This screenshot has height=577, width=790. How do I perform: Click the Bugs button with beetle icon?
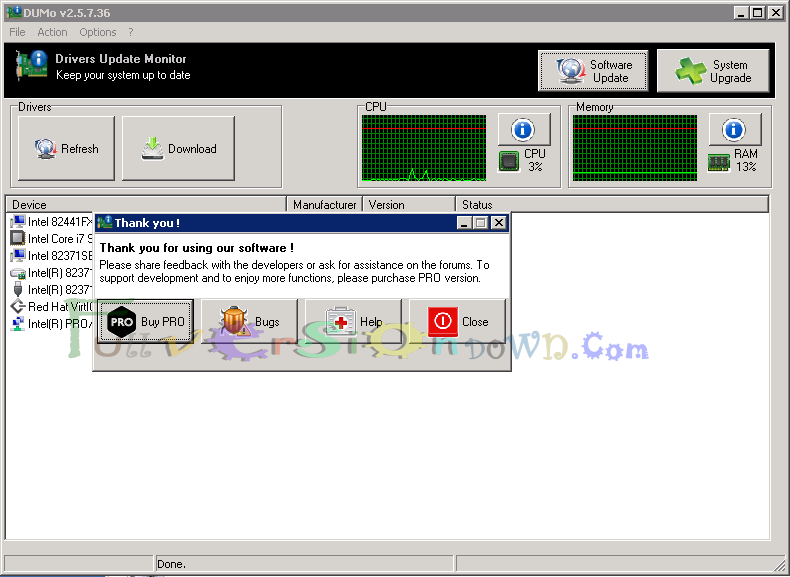coord(249,322)
